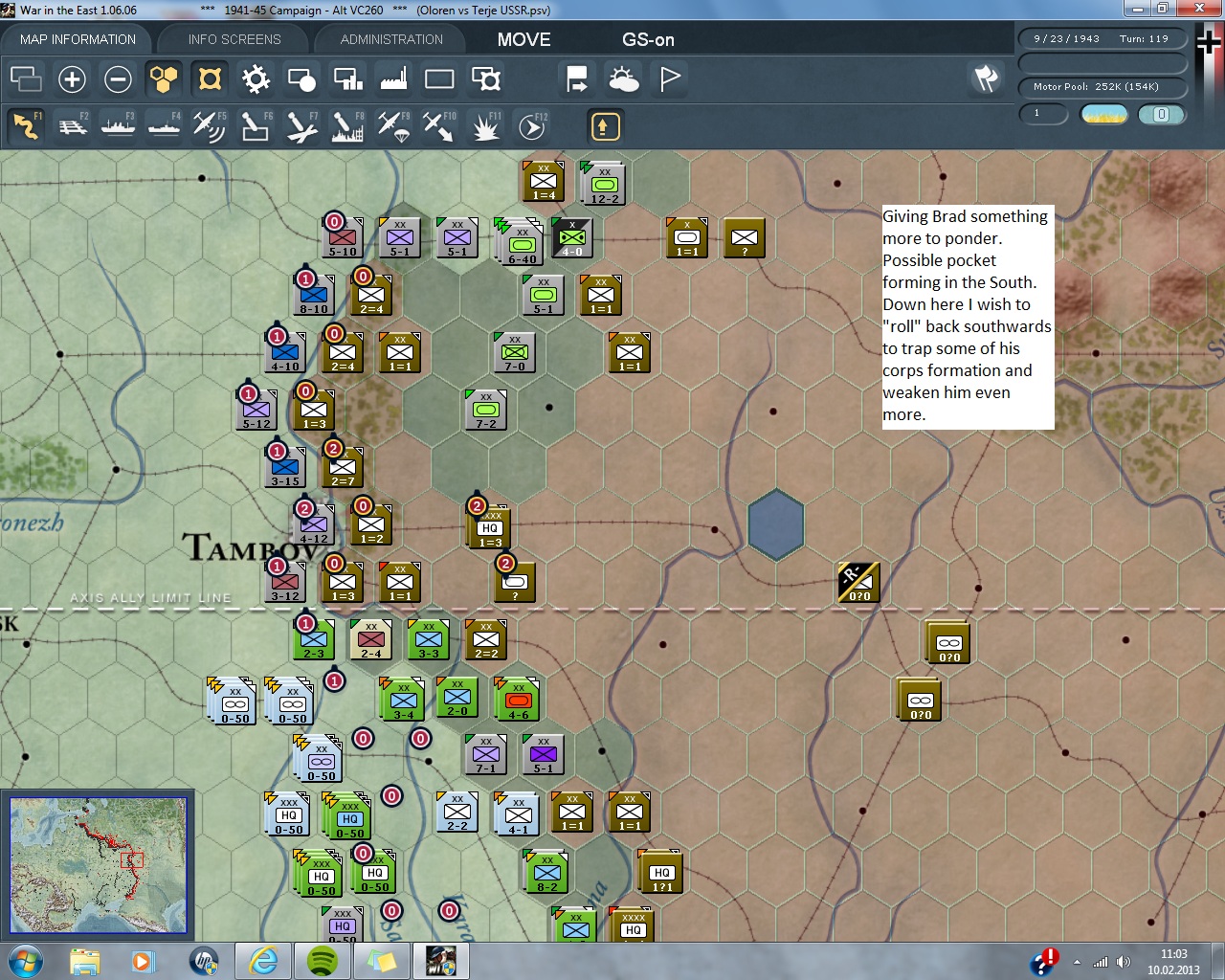The width and height of the screenshot is (1225, 980).
Task: Select the 8-10 blue unit counter
Action: coord(313,294)
